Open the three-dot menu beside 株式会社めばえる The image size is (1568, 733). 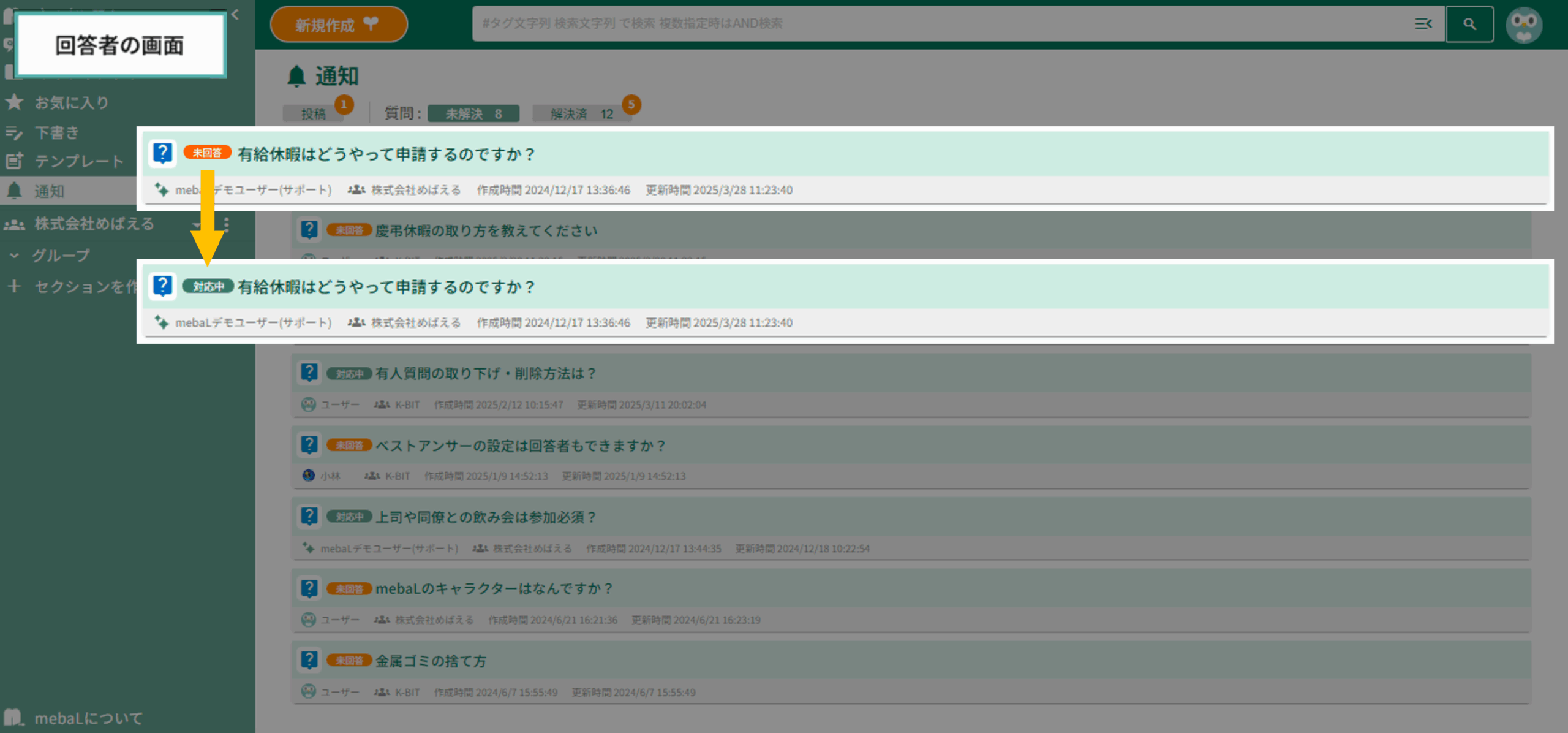(227, 224)
